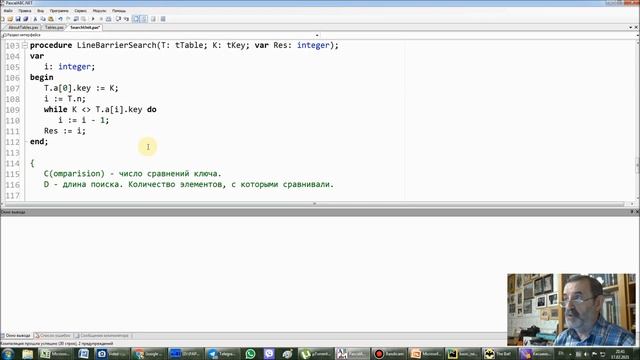Toggle the second highlighted panel toolbar button

144,19
